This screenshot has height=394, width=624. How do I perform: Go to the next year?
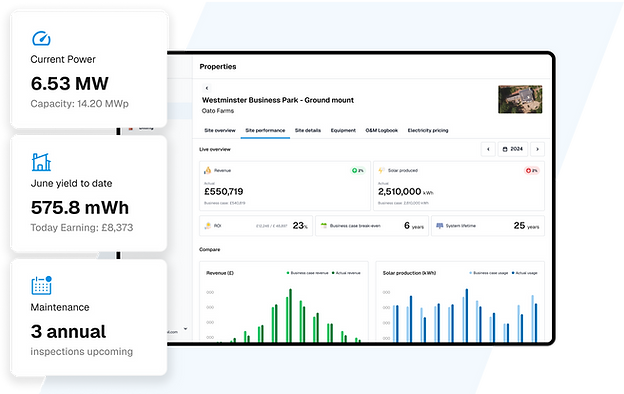[x=538, y=149]
